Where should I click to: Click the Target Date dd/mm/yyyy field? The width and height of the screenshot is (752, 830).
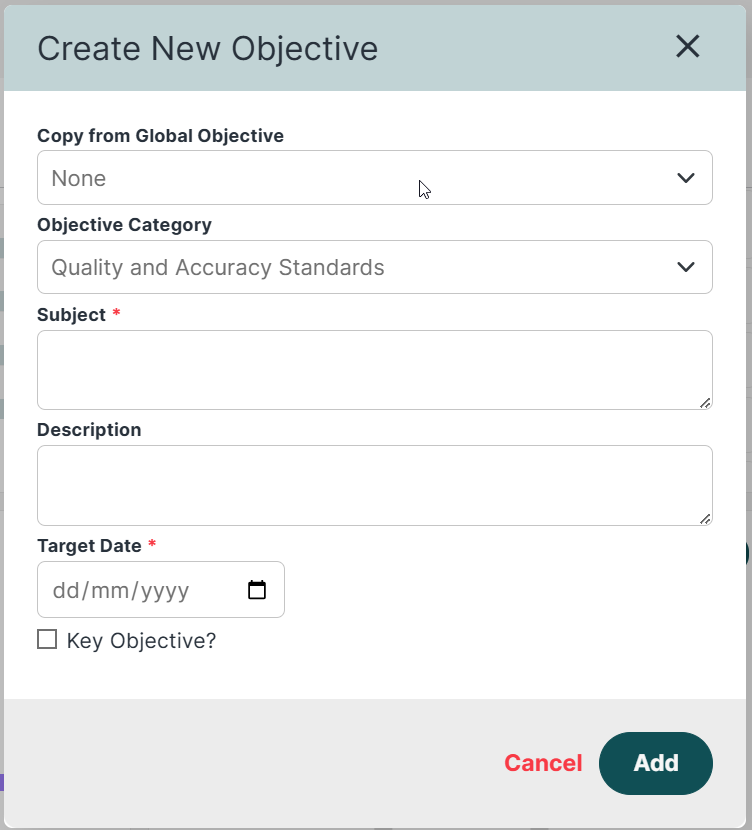(161, 590)
